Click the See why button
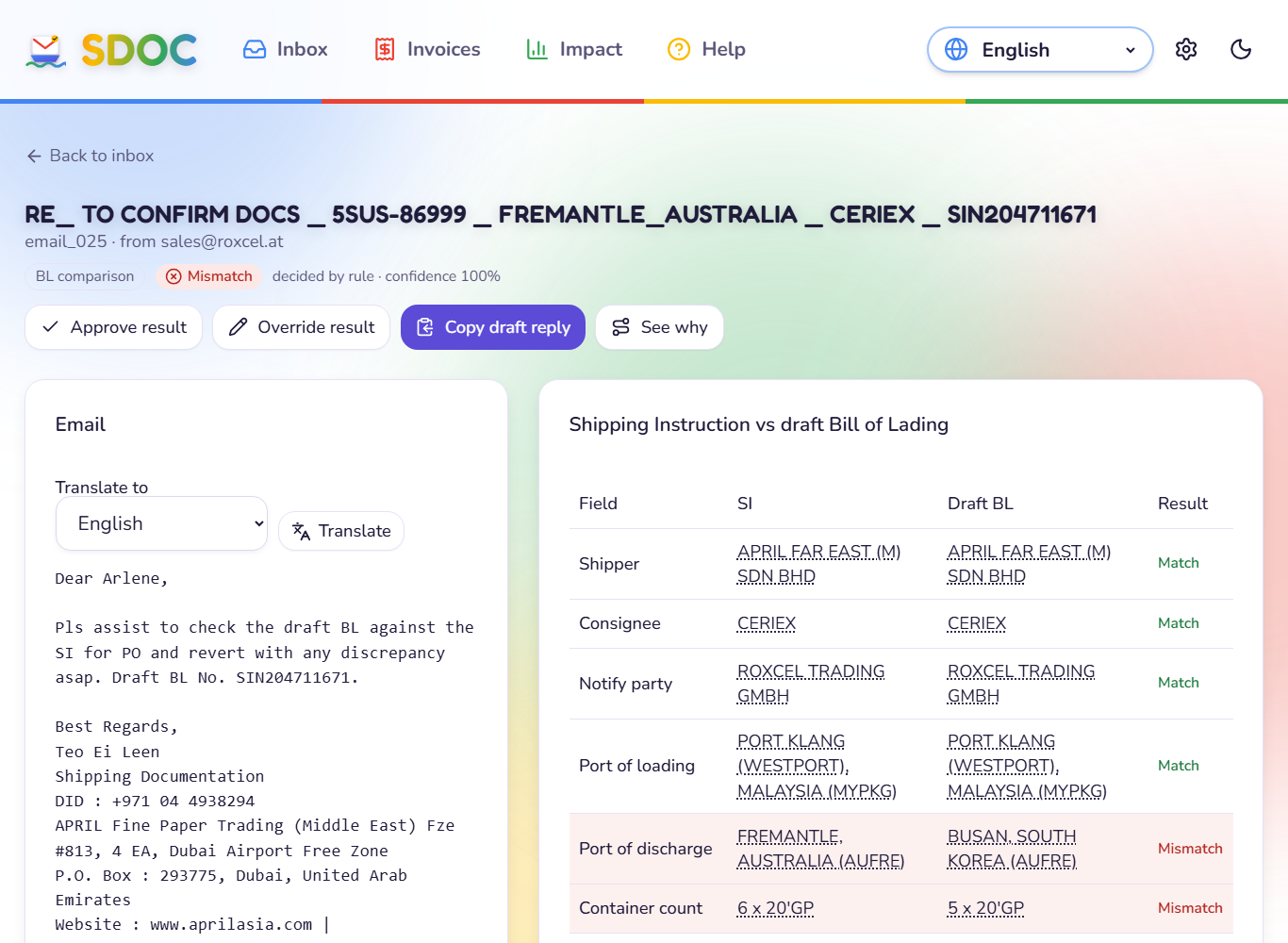 click(x=659, y=327)
